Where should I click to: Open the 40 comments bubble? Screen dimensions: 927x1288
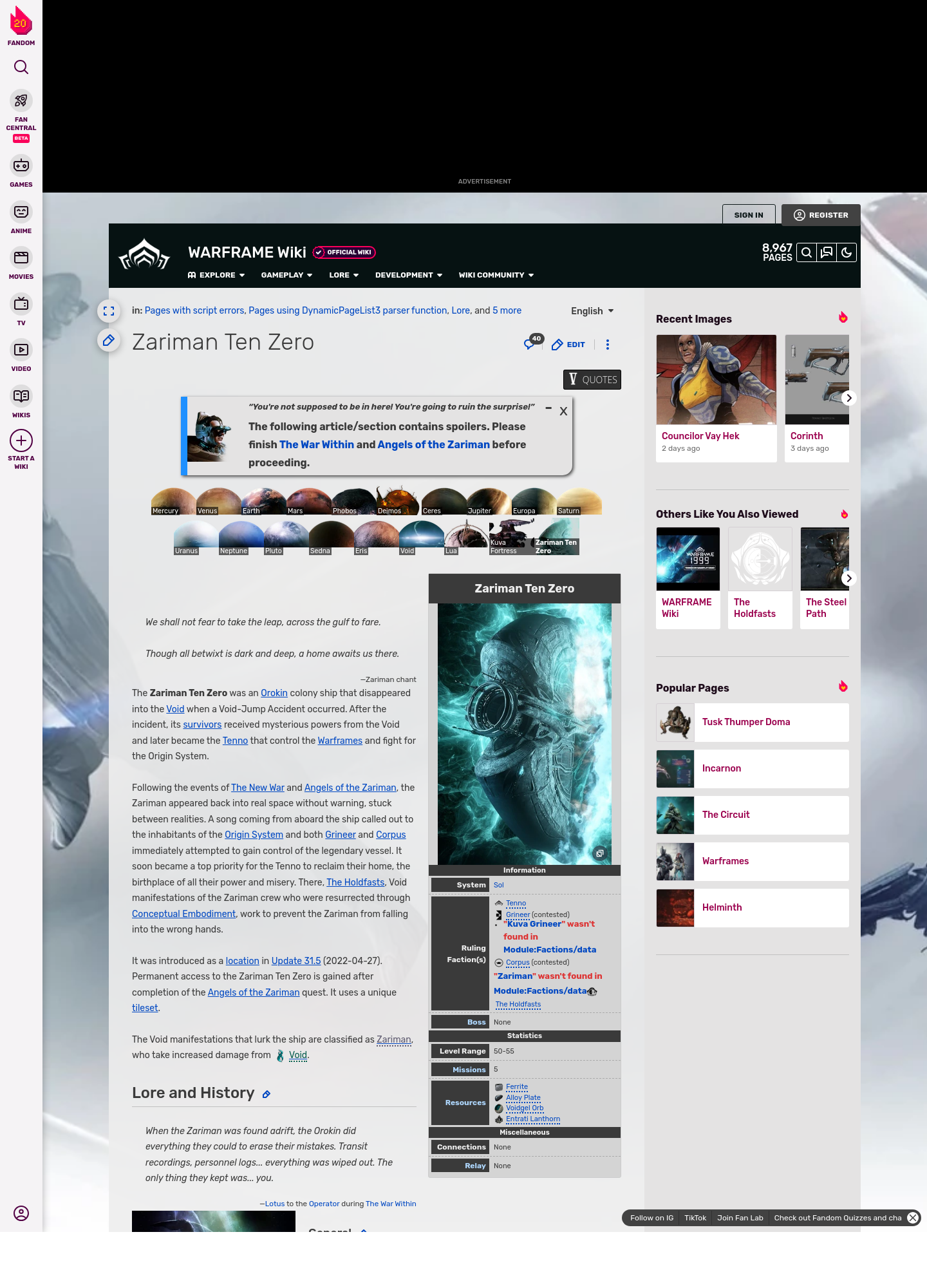(x=534, y=342)
